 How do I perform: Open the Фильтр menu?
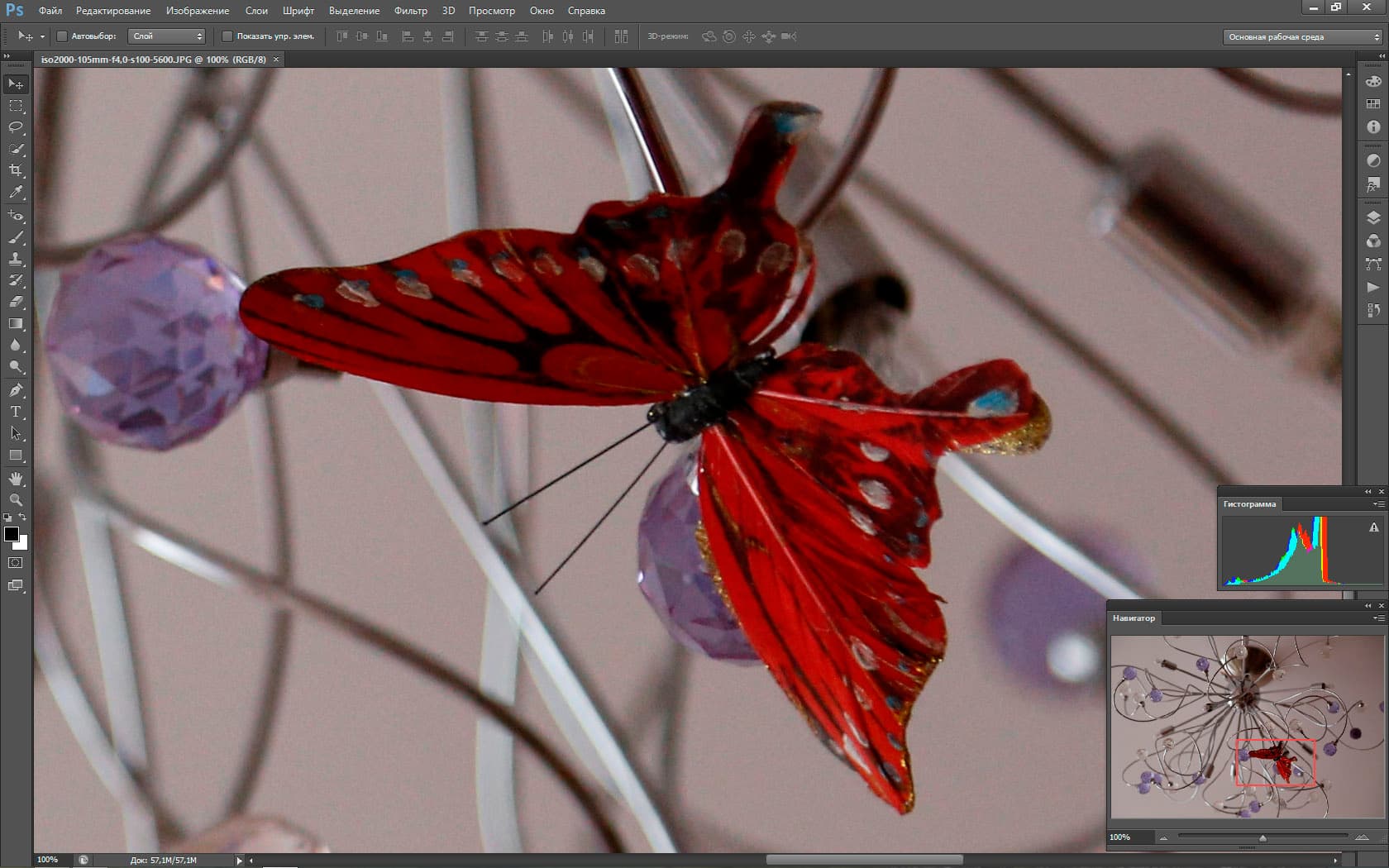pos(411,11)
